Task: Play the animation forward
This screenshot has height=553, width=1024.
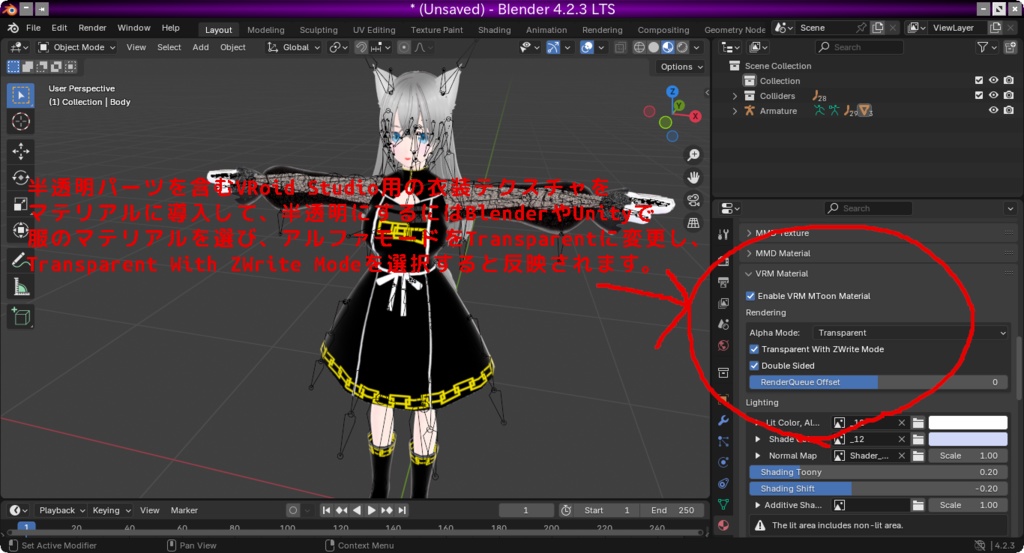Action: pos(371,510)
